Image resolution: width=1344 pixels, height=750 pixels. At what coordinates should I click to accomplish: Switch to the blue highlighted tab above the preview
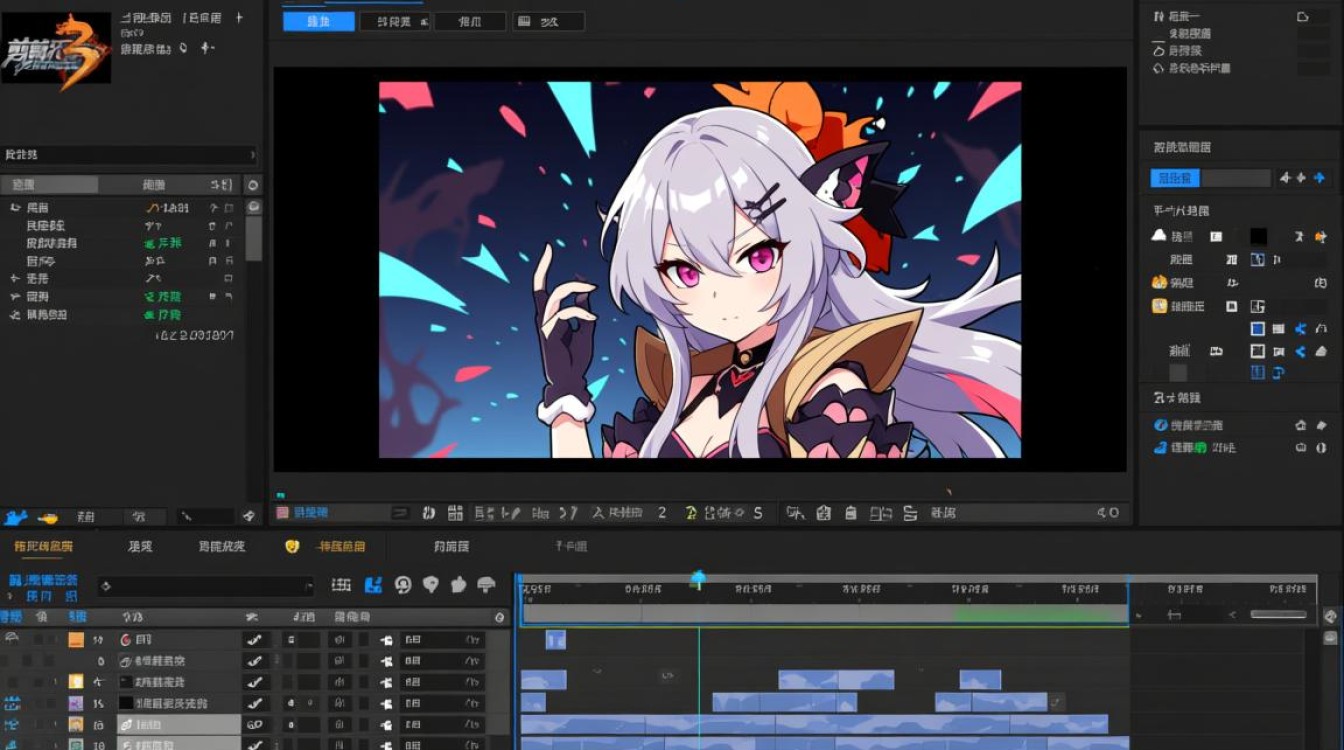(x=319, y=21)
